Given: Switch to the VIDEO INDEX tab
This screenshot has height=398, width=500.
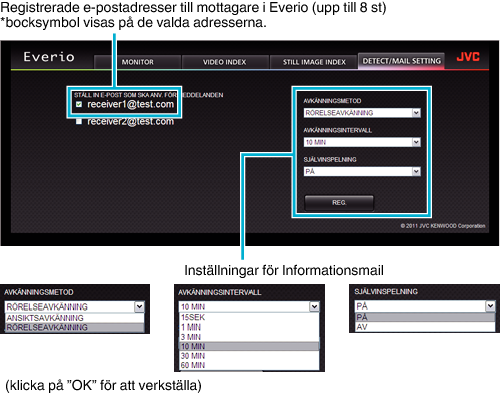Looking at the screenshot, I should point(225,62).
